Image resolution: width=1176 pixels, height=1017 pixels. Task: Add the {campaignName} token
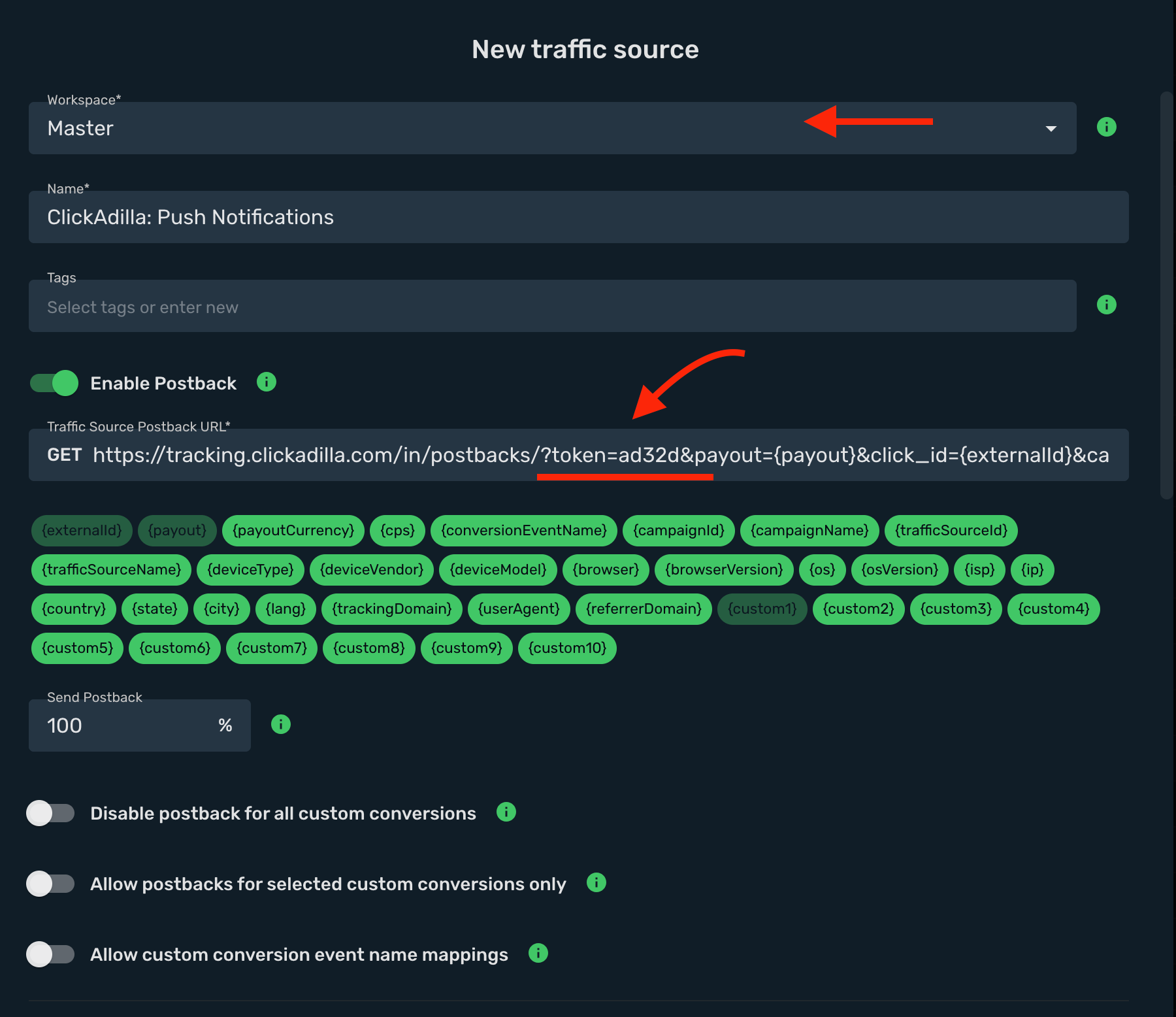click(x=810, y=531)
